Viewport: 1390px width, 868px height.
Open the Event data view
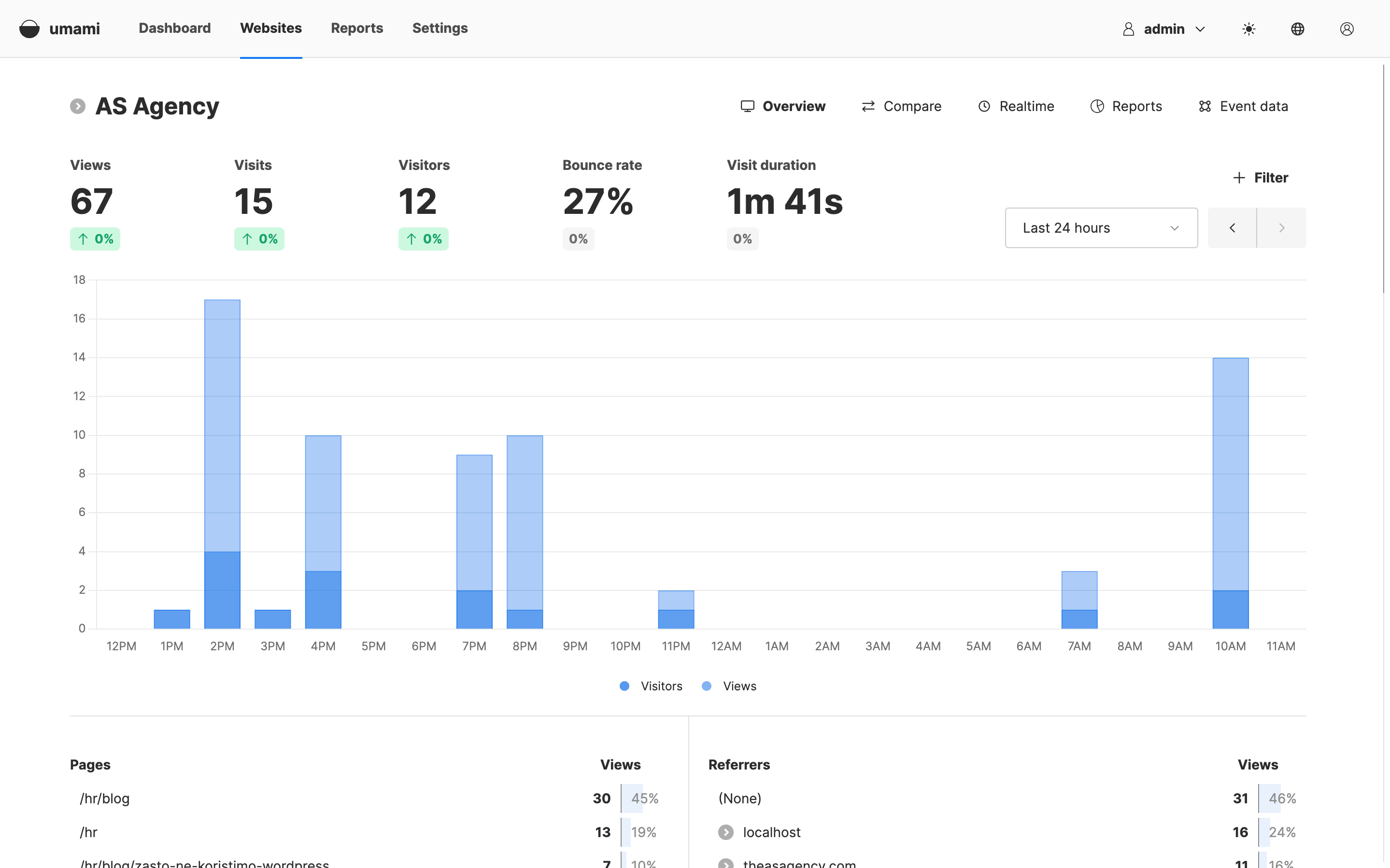point(1243,106)
